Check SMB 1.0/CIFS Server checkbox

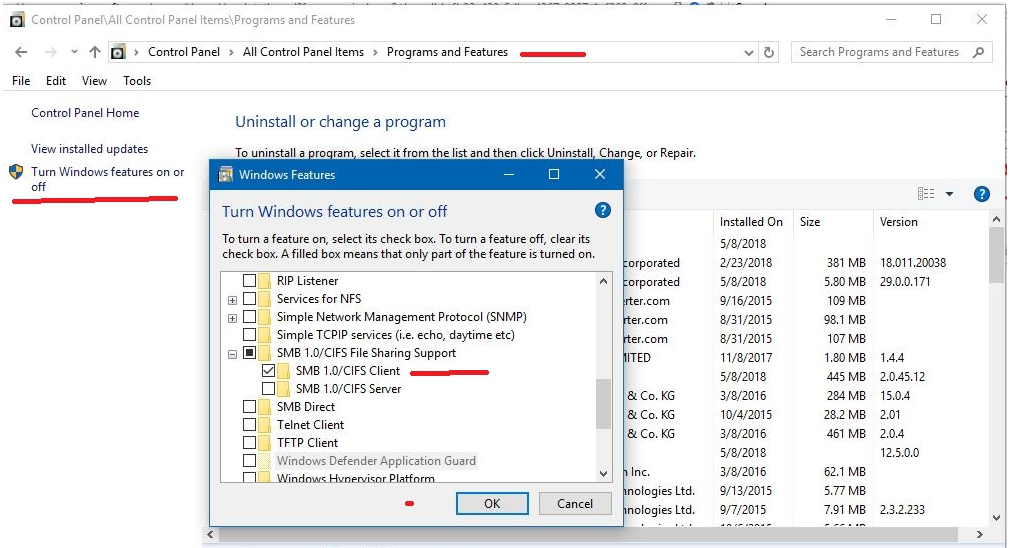pyautogui.click(x=268, y=389)
